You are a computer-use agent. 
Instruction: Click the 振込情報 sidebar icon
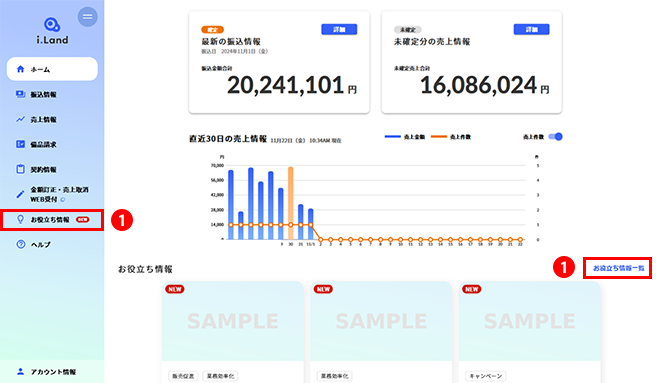[x=20, y=94]
